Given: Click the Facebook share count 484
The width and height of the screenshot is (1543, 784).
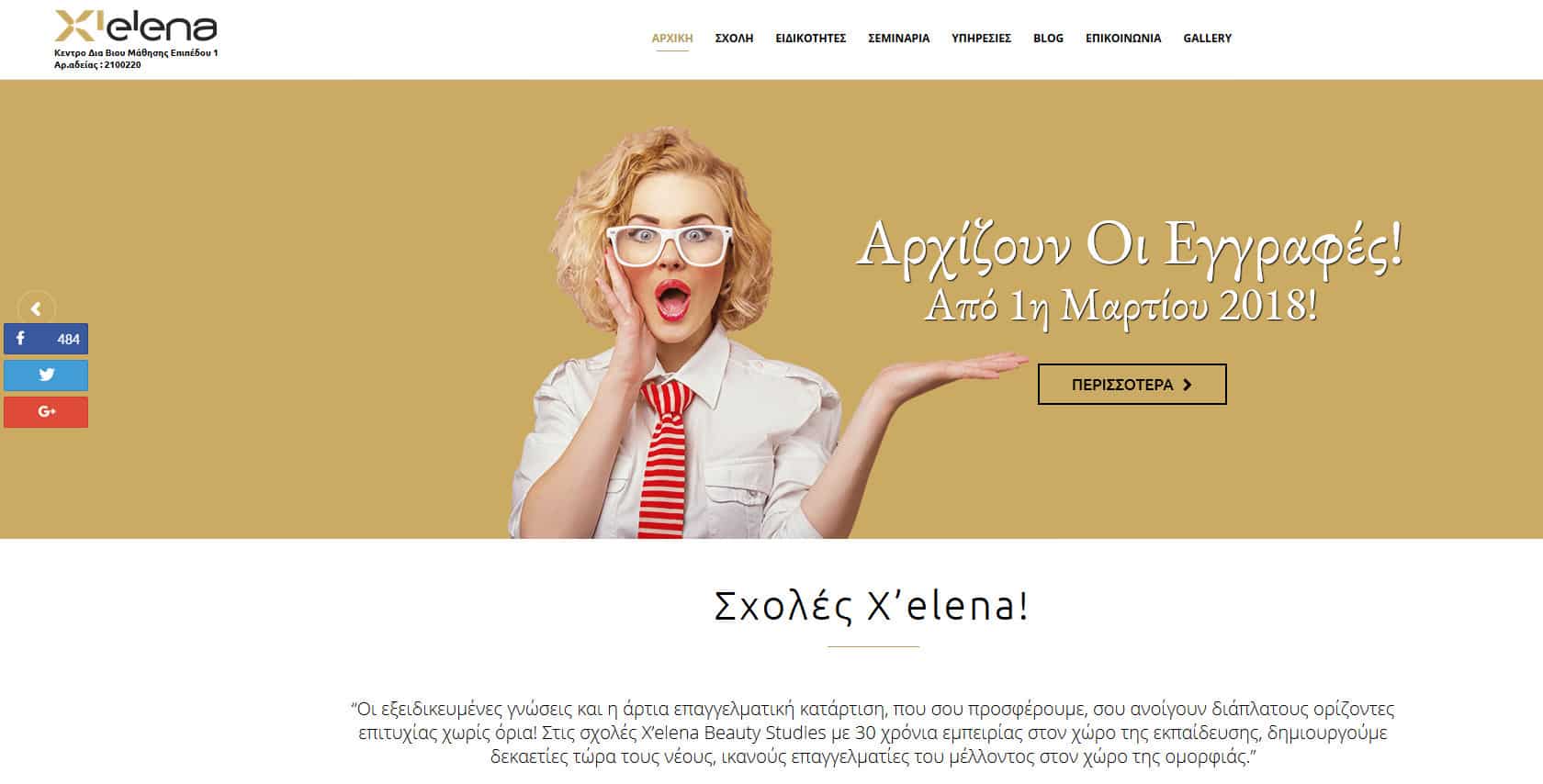Looking at the screenshot, I should [x=68, y=339].
